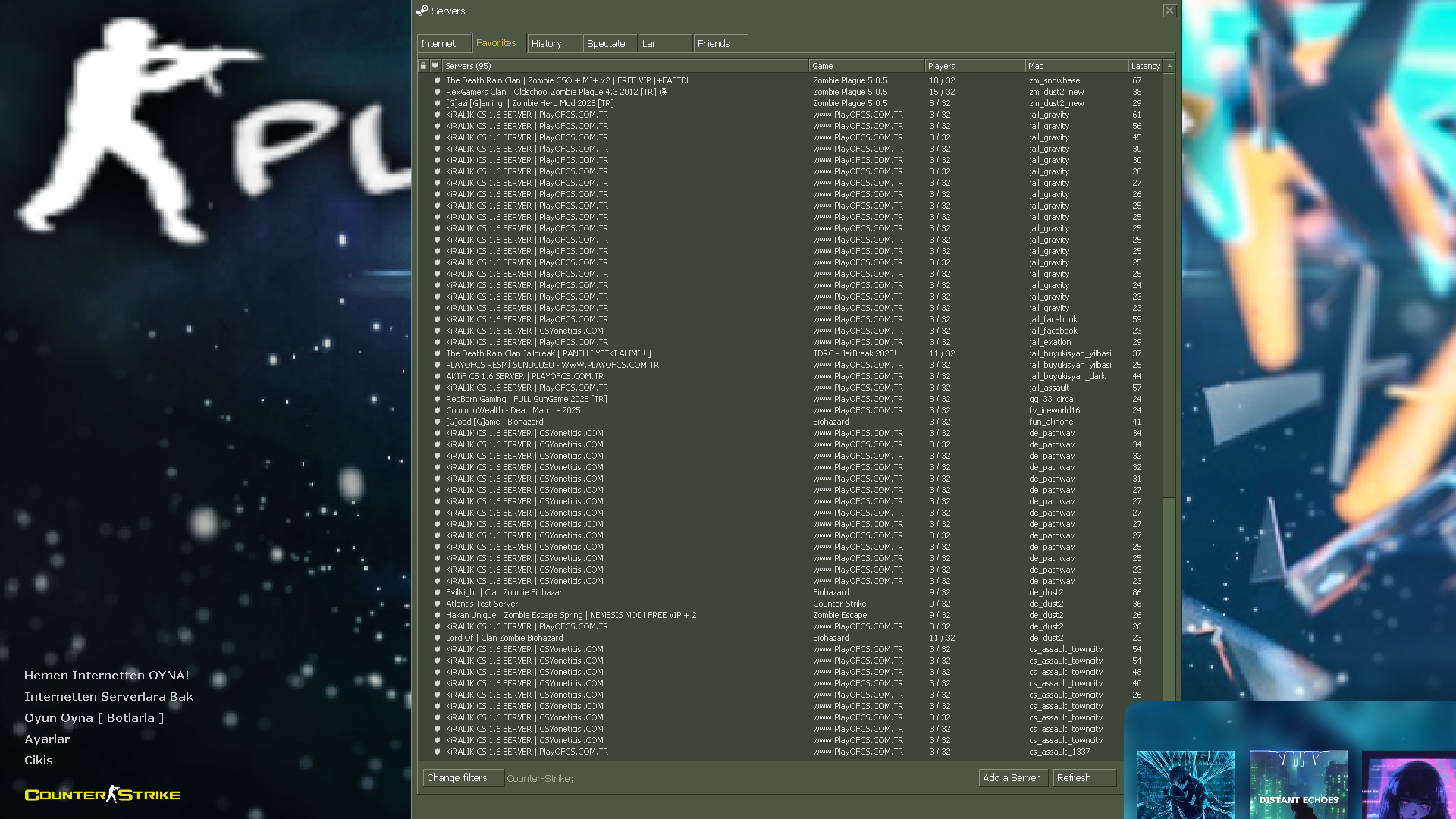
Task: Switch to the Internet tab
Action: [444, 44]
